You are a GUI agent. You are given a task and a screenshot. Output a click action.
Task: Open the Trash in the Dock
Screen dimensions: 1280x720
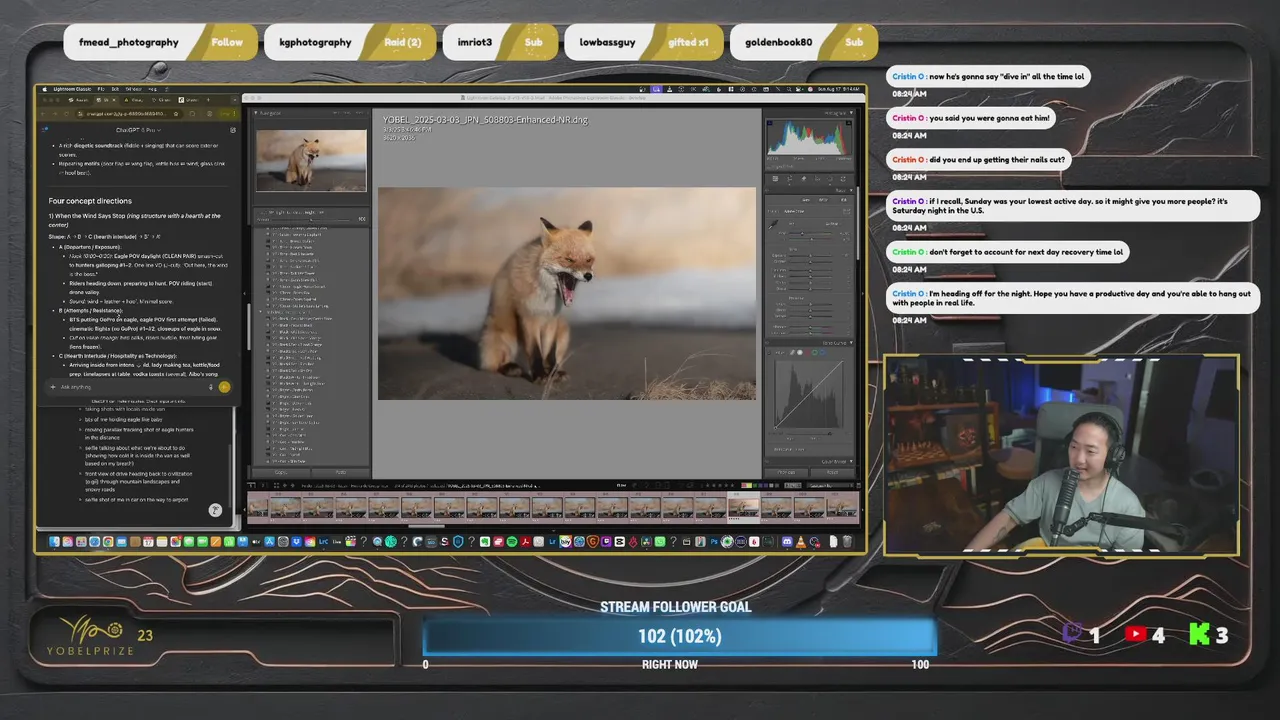click(847, 541)
